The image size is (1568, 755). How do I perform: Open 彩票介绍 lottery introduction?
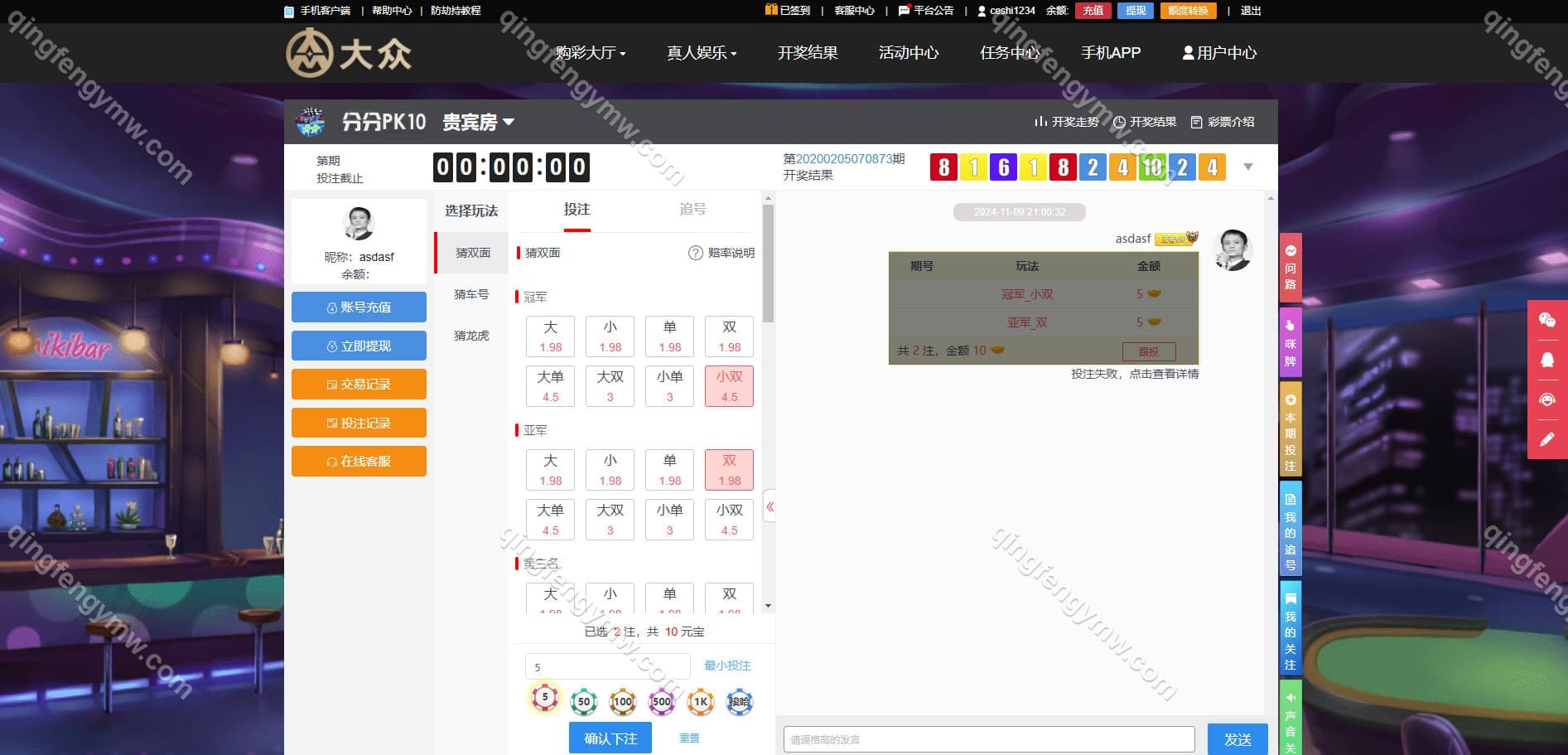1223,122
